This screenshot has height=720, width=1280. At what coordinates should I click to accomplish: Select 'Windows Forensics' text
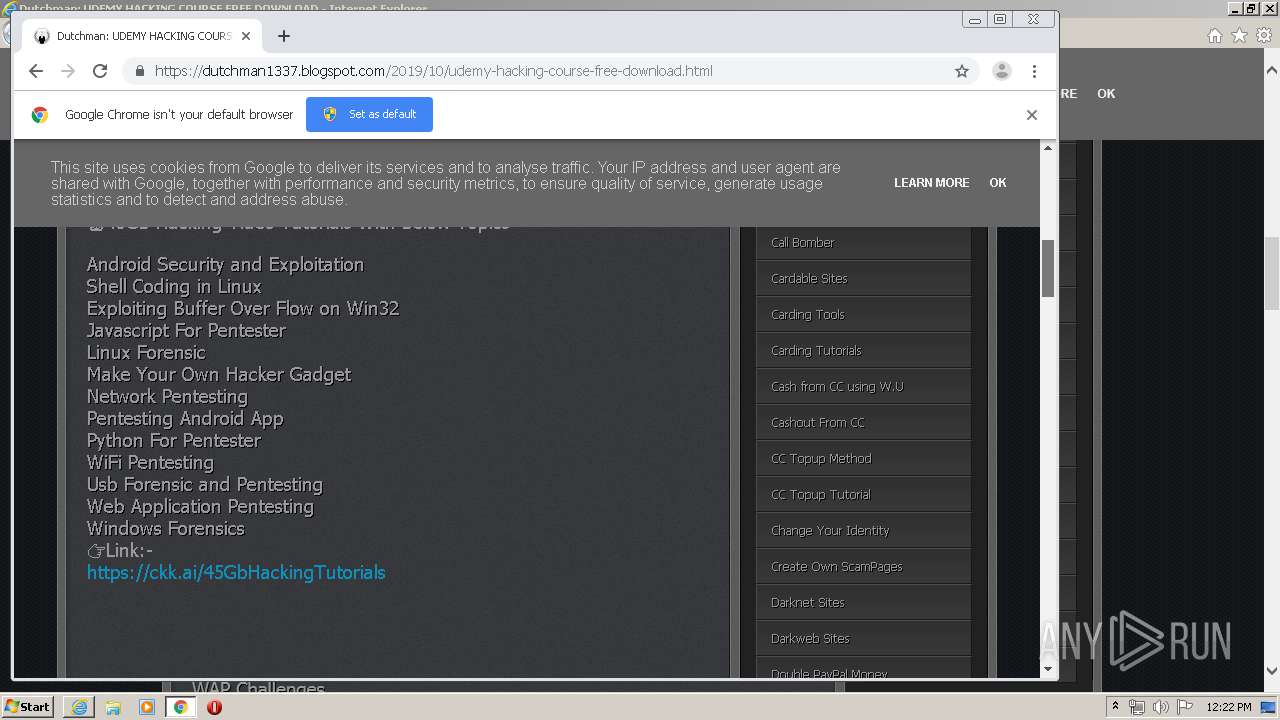166,529
